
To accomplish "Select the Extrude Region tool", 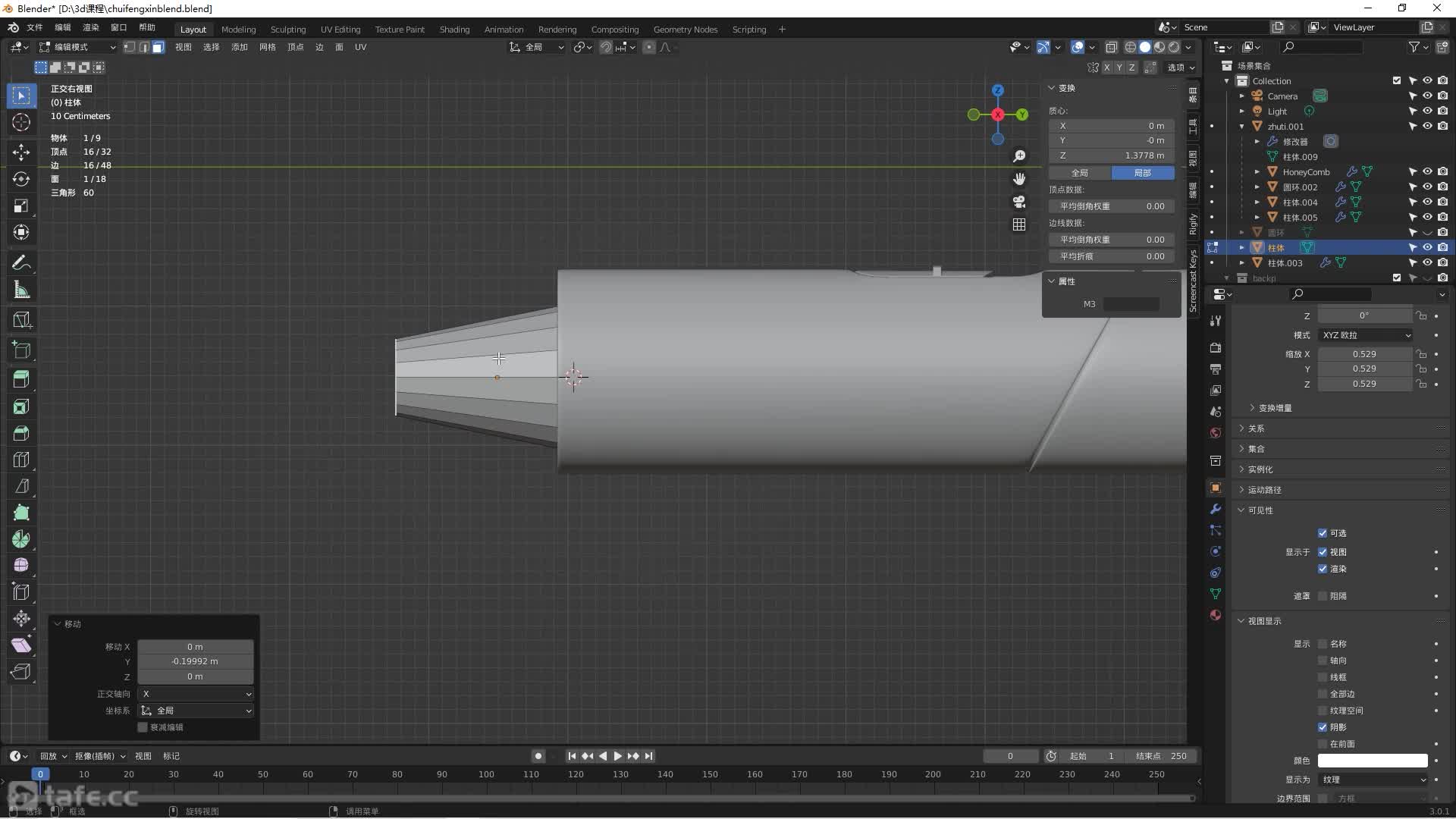I will (x=21, y=378).
